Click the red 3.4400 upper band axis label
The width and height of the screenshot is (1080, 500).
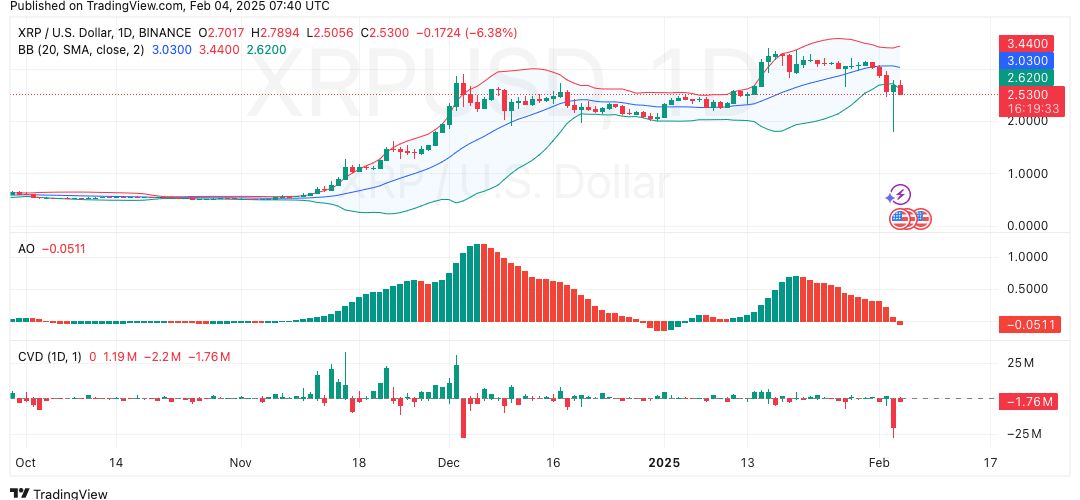[1028, 44]
